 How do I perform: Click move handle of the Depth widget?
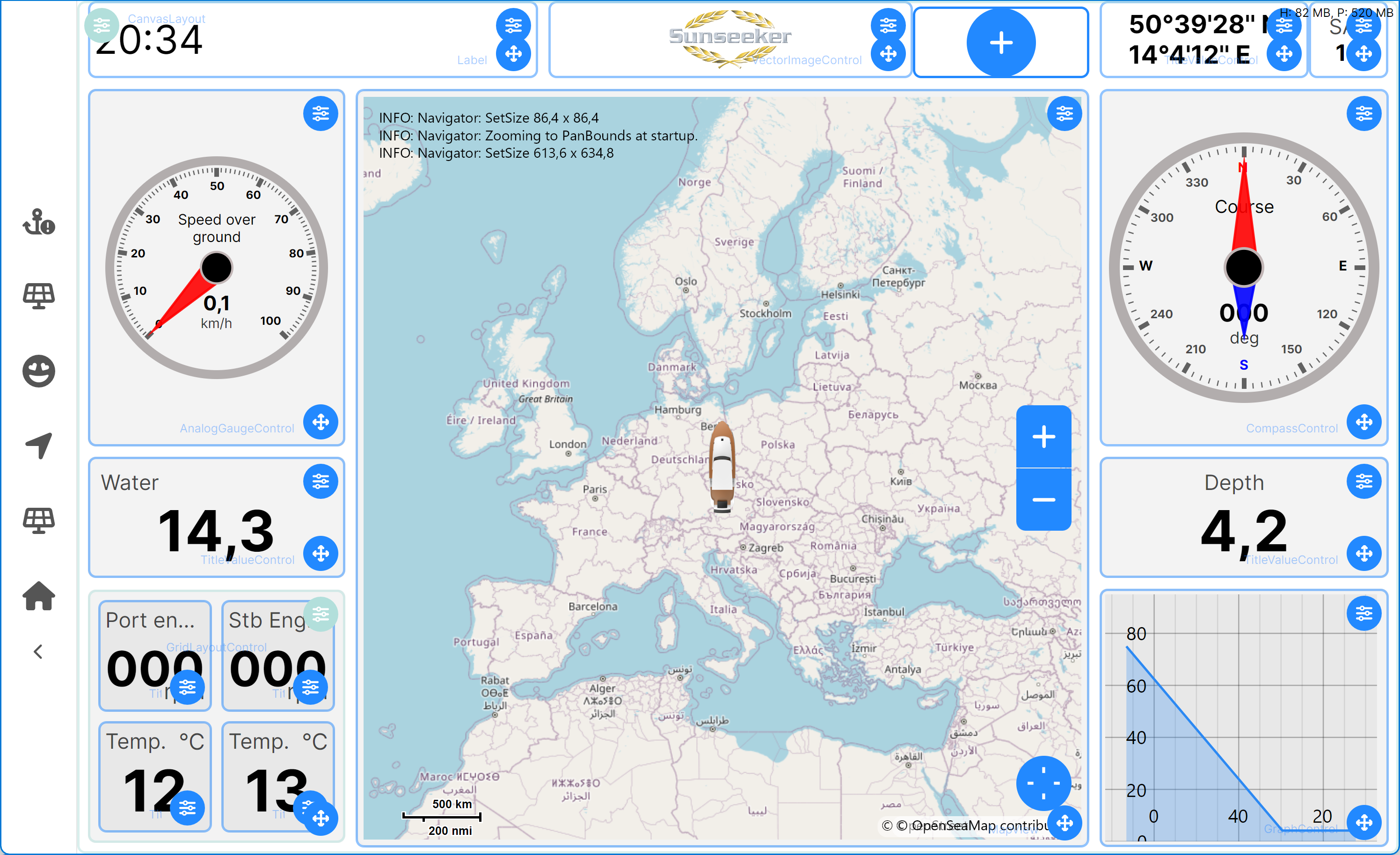click(x=1364, y=553)
